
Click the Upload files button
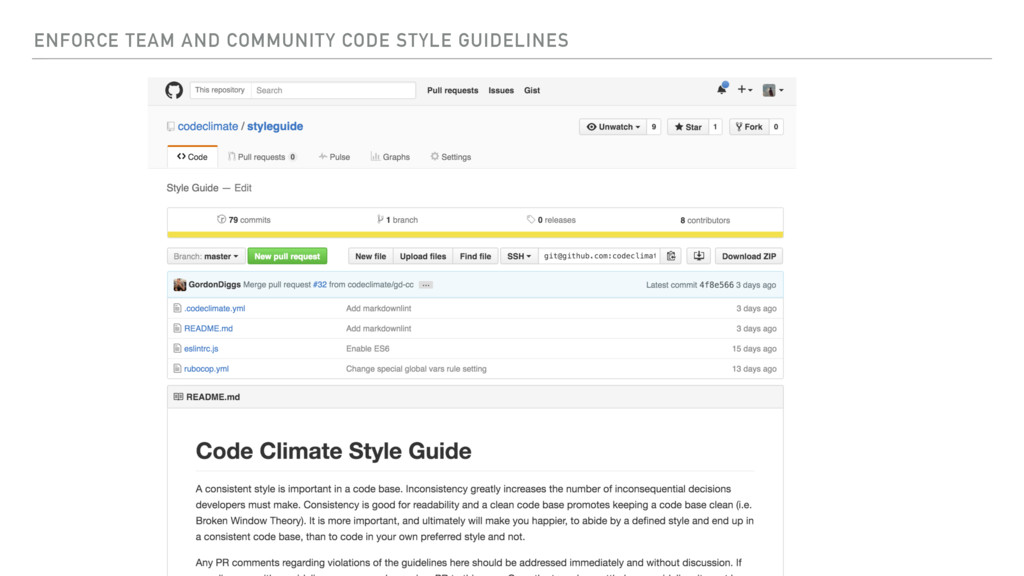tap(423, 256)
